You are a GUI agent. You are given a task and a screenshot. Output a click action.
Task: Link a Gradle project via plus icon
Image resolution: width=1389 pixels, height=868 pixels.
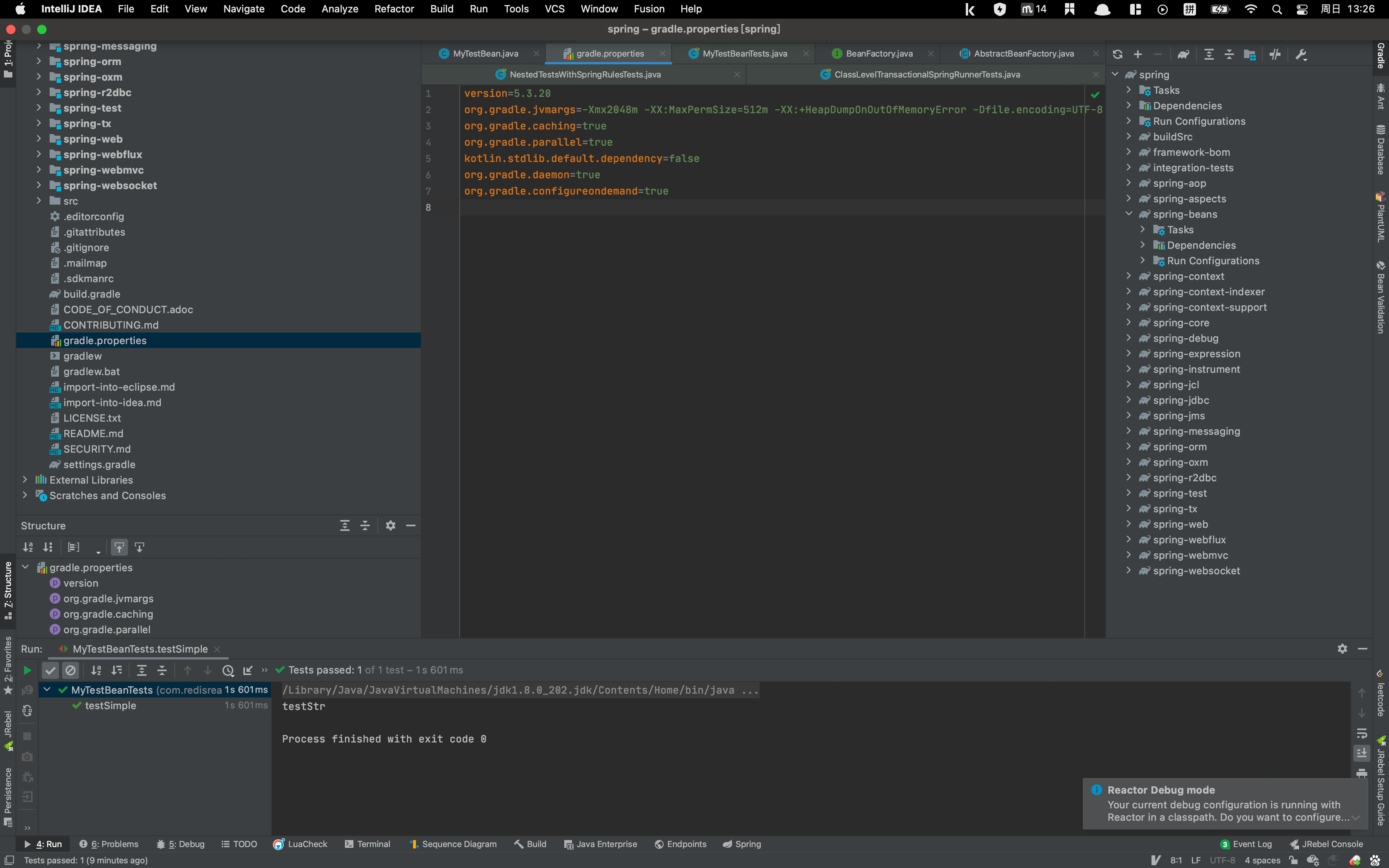coord(1137,55)
